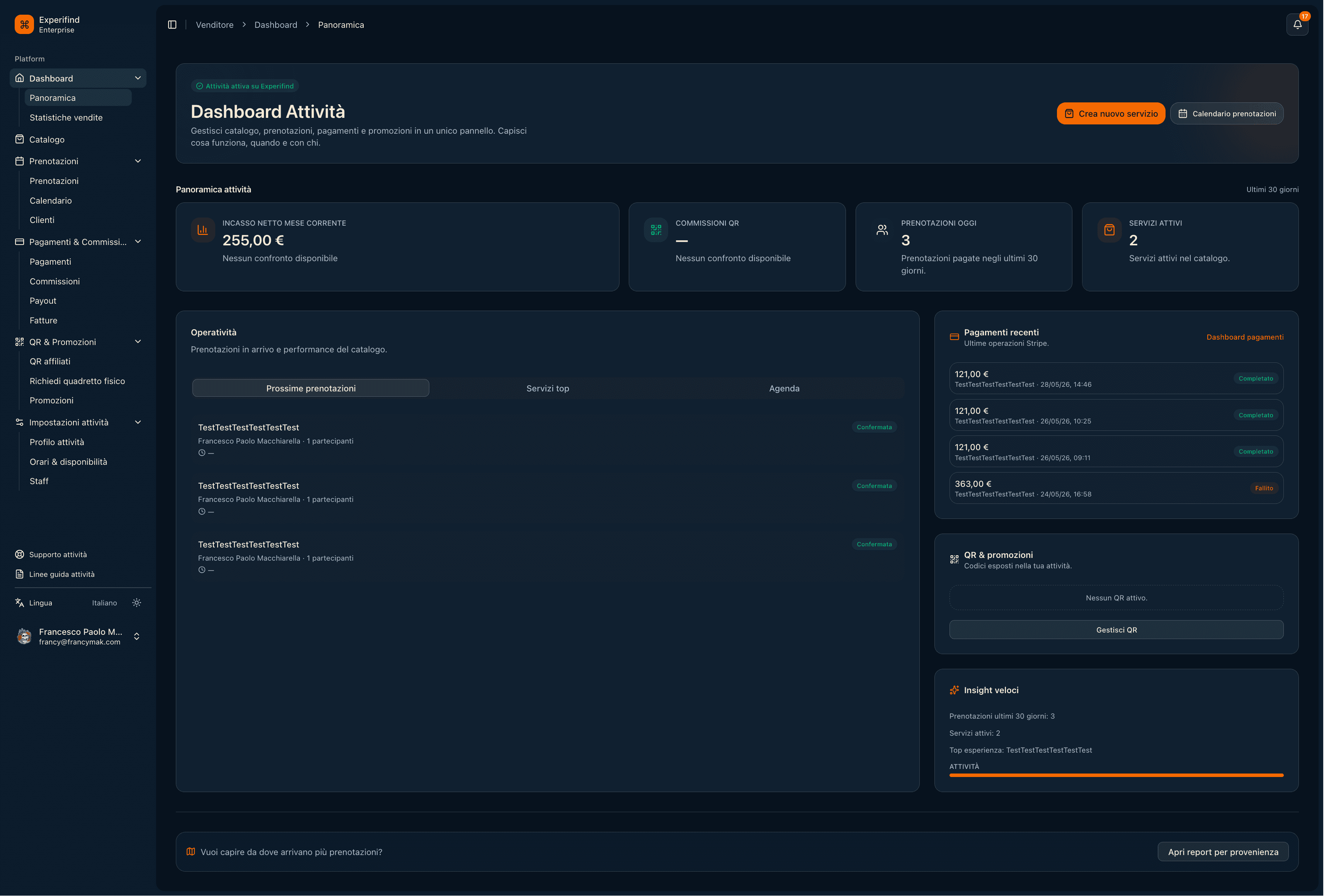
Task: Collapse the Prenotazioni section chevron
Action: (138, 161)
